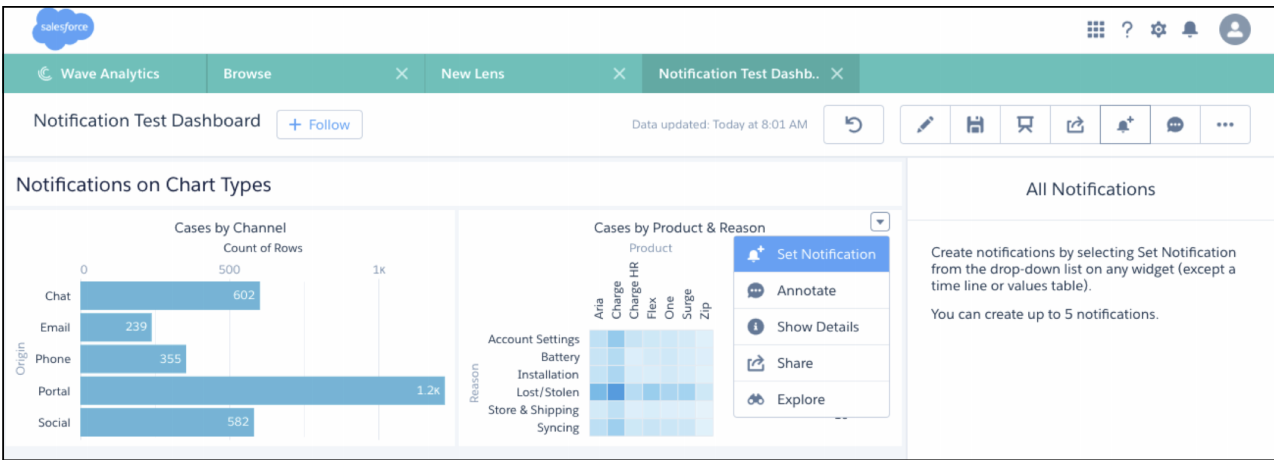Click the Charge HR product column label

click(634, 291)
